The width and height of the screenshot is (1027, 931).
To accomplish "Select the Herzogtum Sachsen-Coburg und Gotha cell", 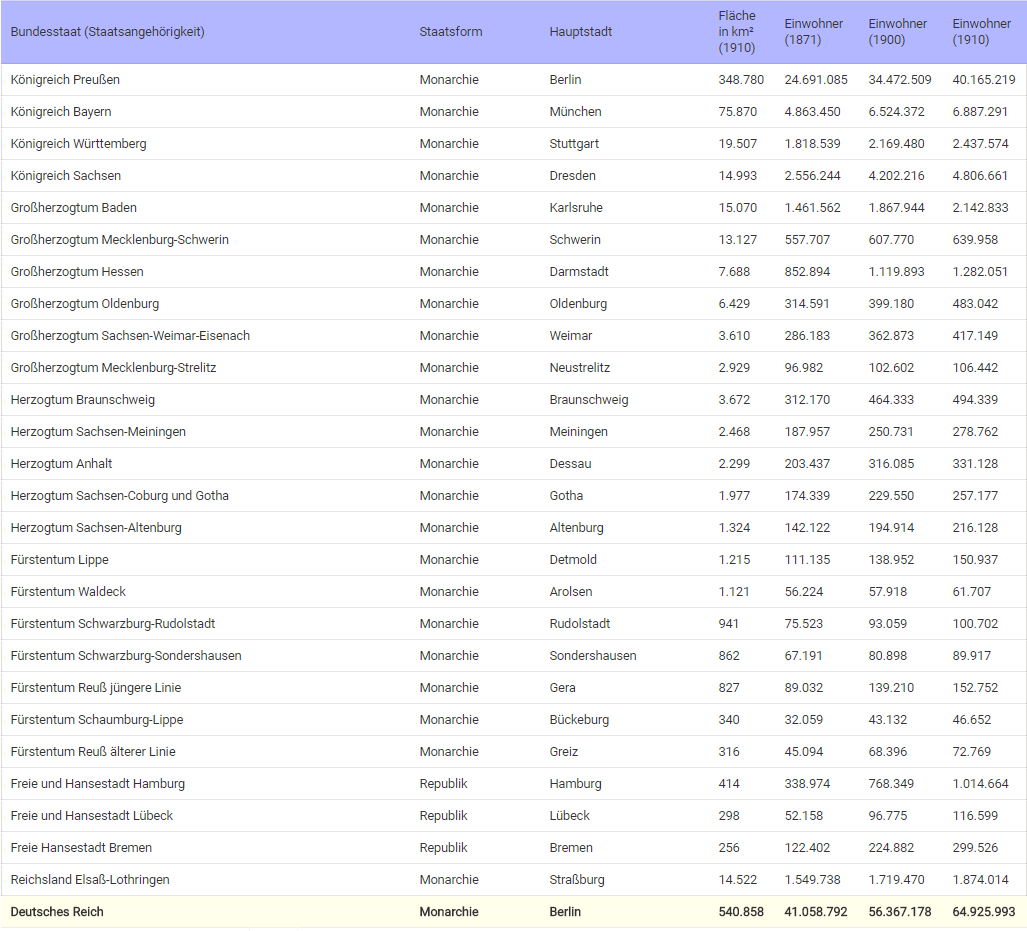I will [x=120, y=495].
